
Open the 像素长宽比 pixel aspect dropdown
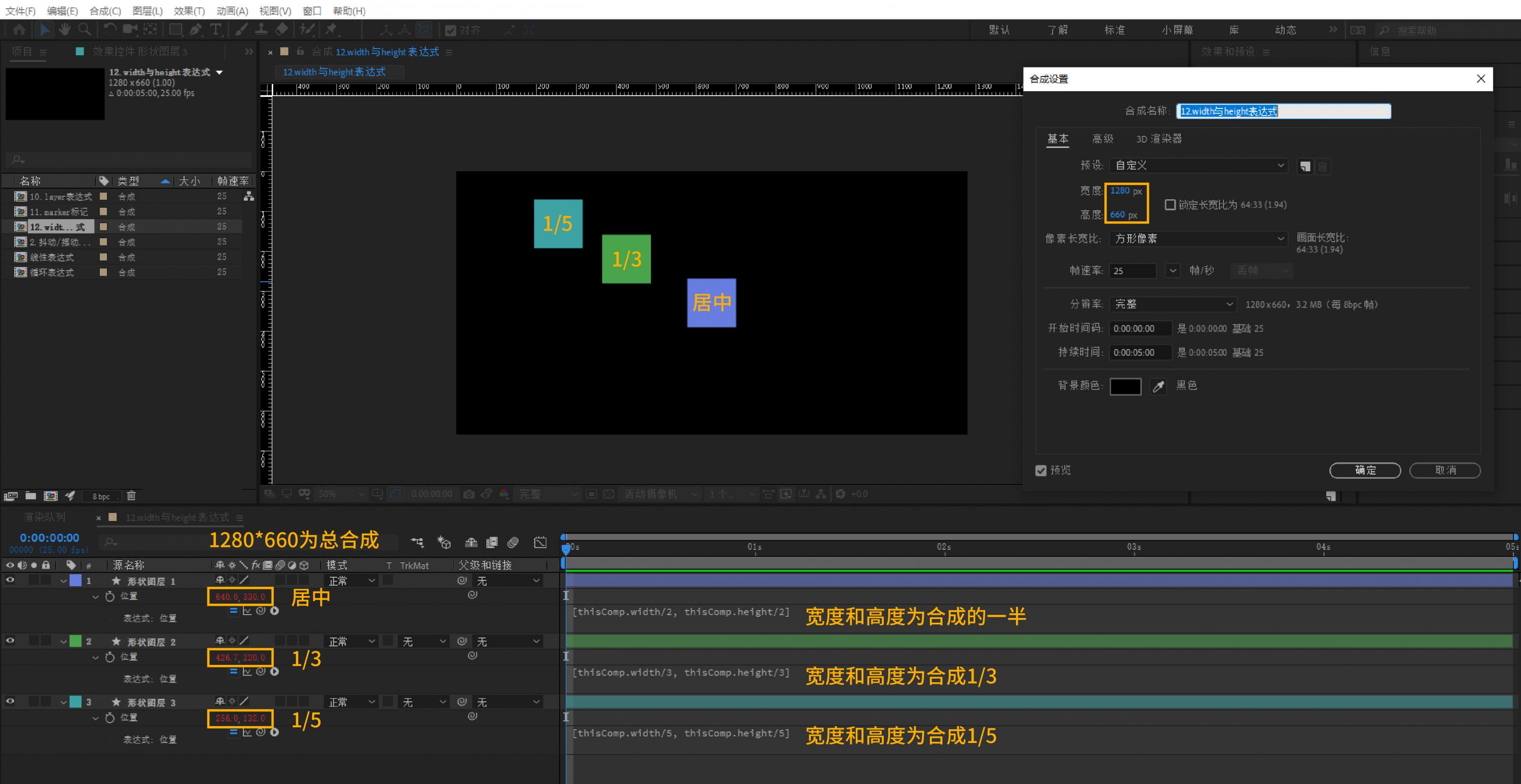1198,239
